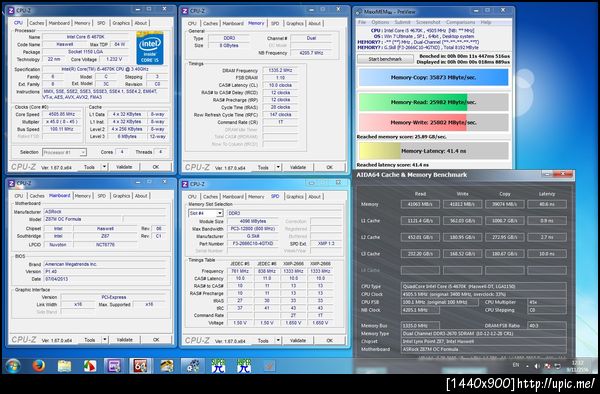Screen dimensions: 600x394
Task: Click AIDA64 Memory Read result field
Action: click(420, 204)
